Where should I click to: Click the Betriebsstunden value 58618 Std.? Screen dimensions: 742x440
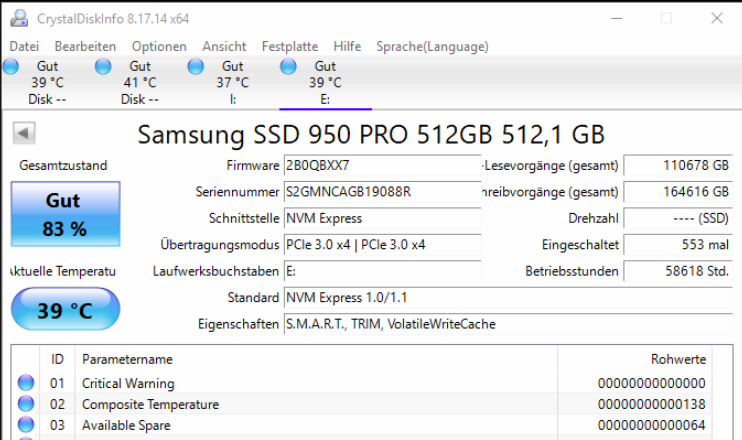click(x=678, y=272)
